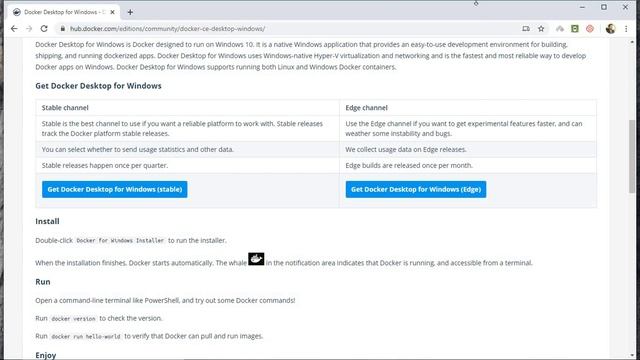Viewport: 640px width, 360px height.
Task: Maximize the Chrome window
Action: pos(604,7)
